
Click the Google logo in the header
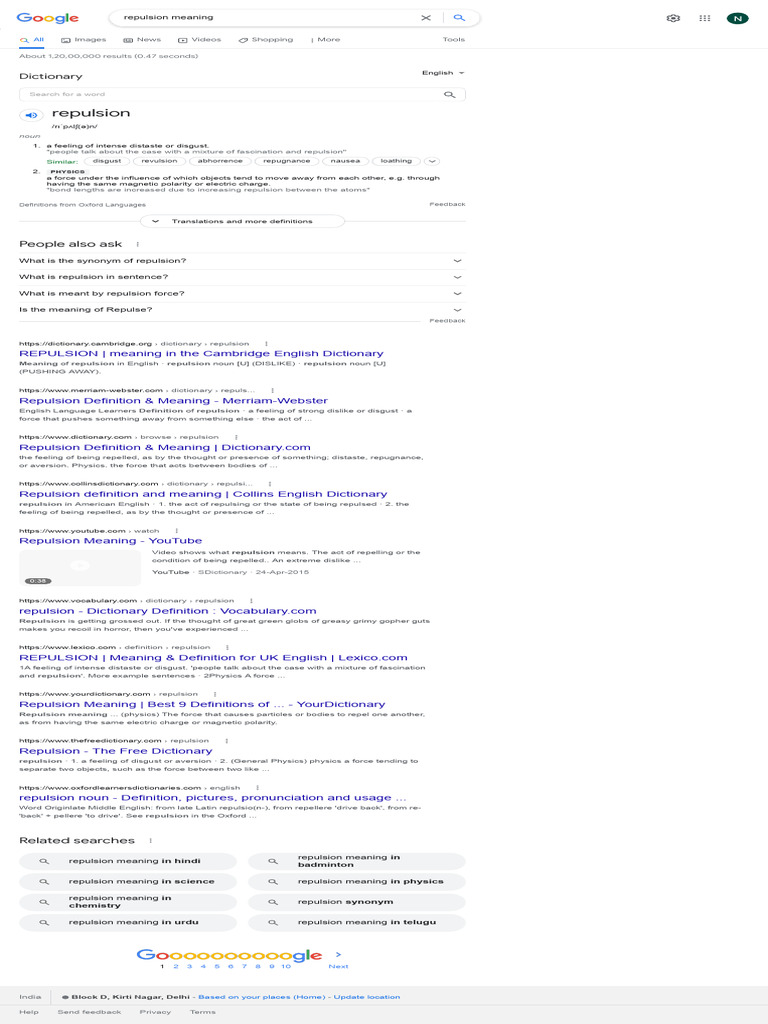pos(48,18)
